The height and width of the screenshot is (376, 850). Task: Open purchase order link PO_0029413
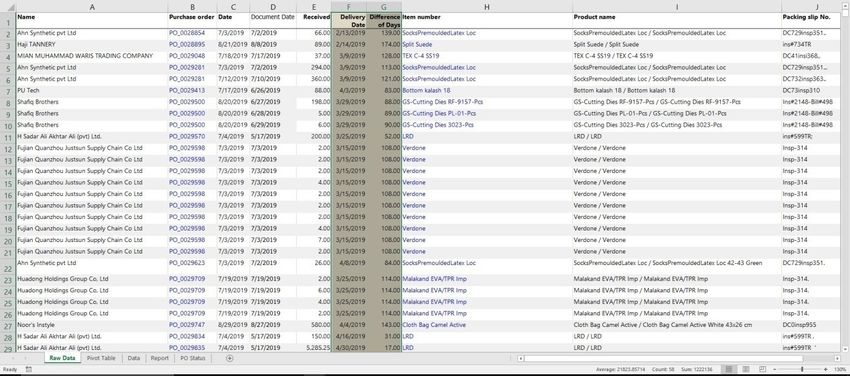tap(187, 90)
